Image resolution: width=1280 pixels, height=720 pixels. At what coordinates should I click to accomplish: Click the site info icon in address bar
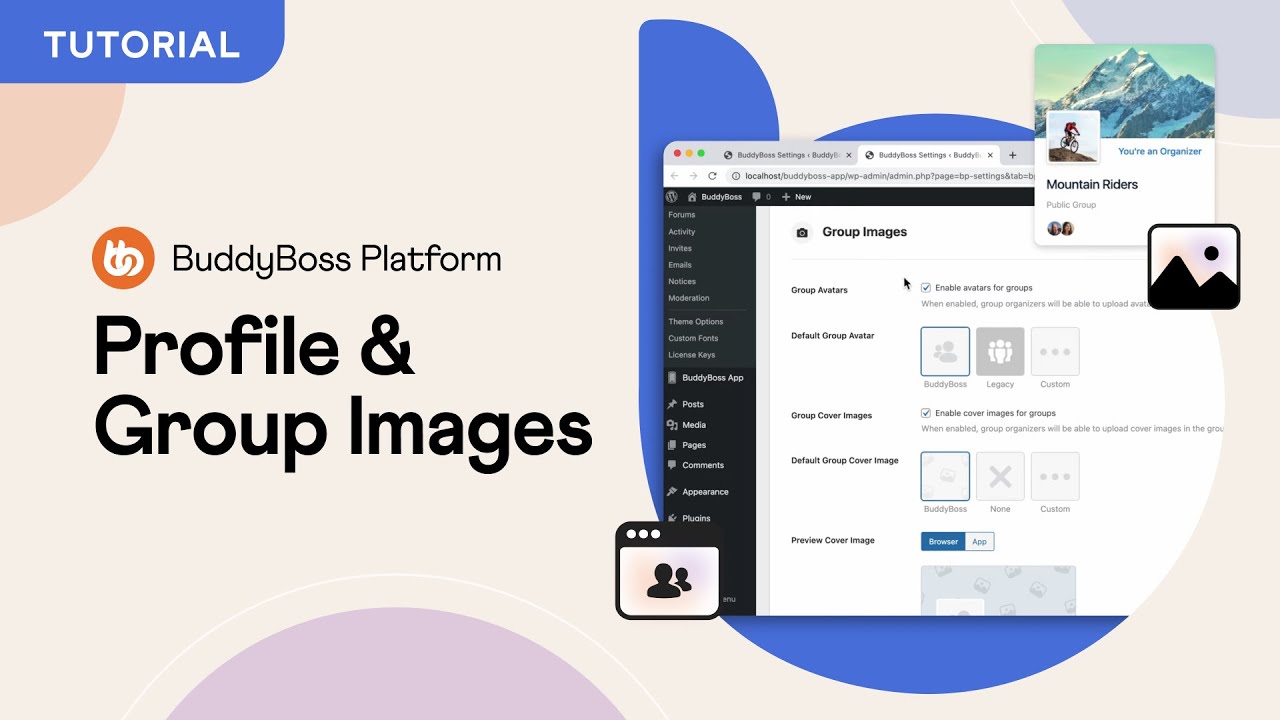pos(736,176)
